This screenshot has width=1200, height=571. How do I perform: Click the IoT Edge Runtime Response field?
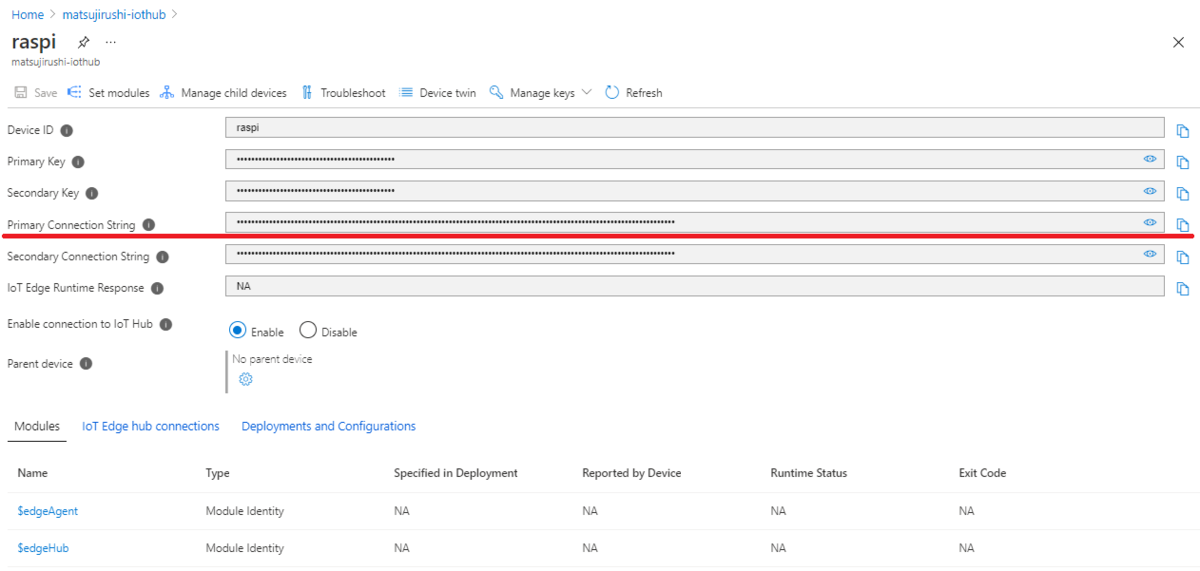[x=695, y=286]
